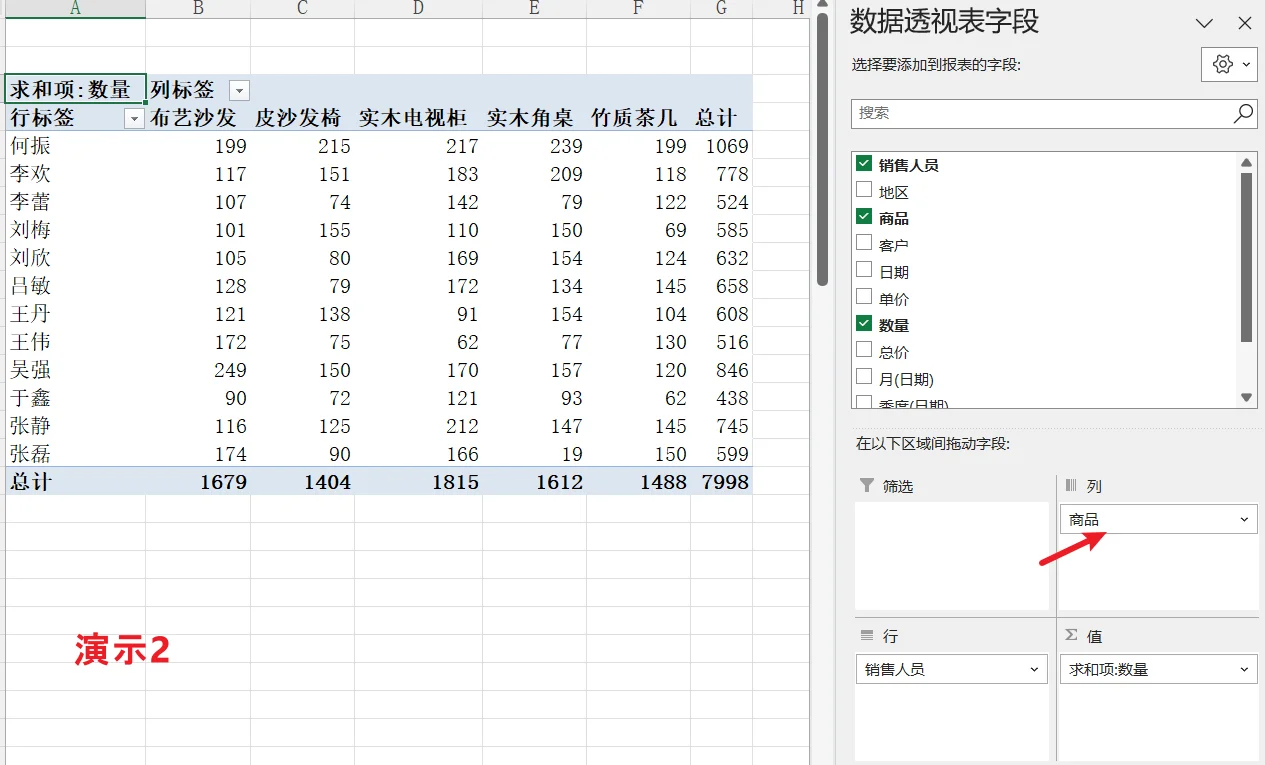
Task: Select the 求和项:数量 cell
Action: tap(75, 89)
